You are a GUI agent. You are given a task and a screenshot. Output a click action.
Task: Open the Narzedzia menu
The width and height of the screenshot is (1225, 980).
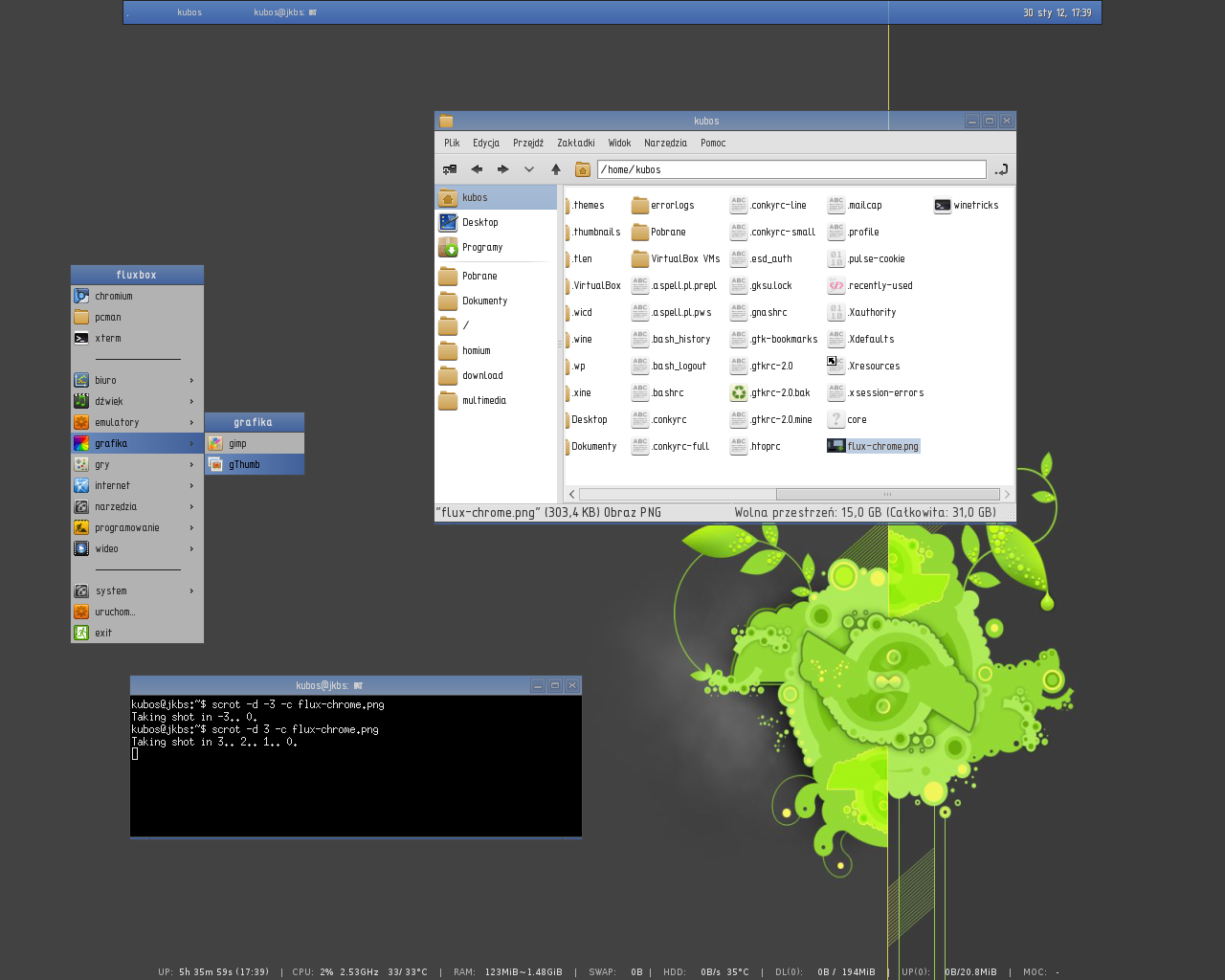coord(665,143)
